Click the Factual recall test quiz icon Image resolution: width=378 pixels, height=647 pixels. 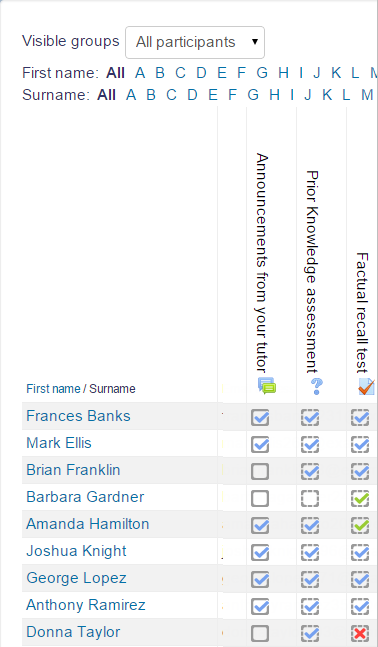click(x=366, y=387)
